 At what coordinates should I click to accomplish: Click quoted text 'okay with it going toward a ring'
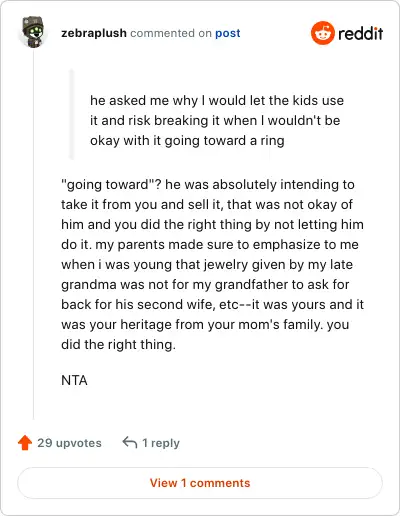pyautogui.click(x=187, y=140)
